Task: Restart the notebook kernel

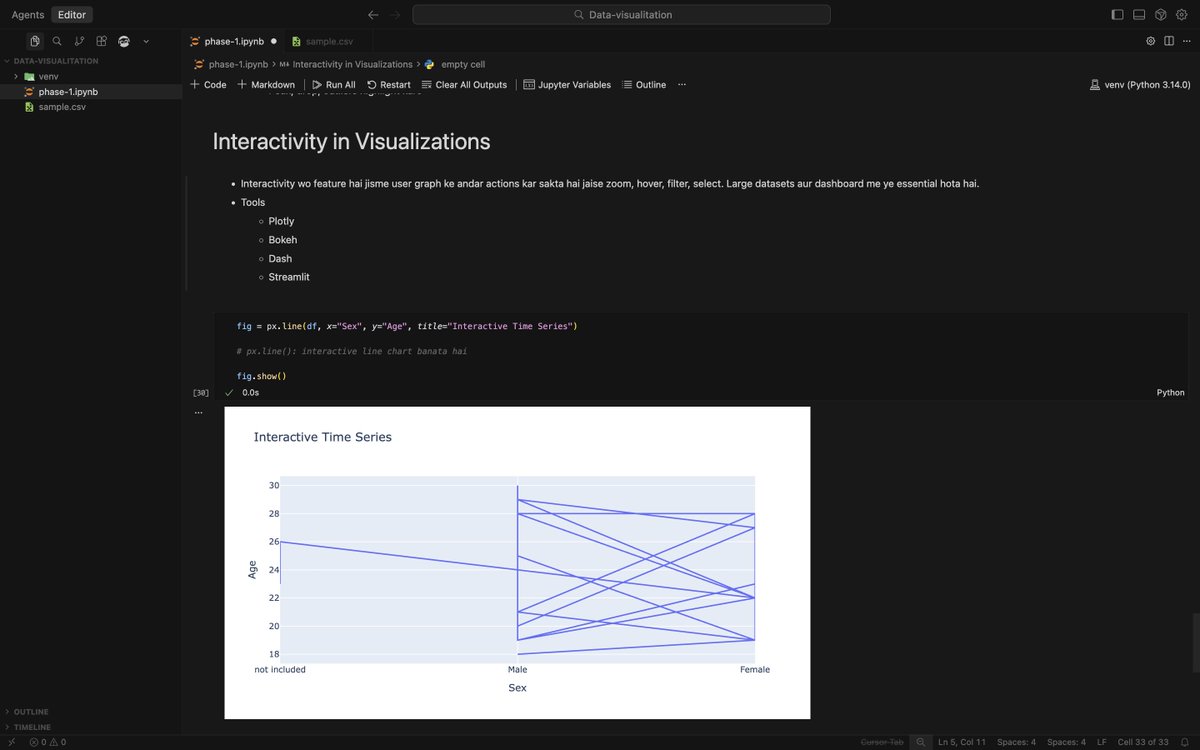Action: pyautogui.click(x=389, y=85)
